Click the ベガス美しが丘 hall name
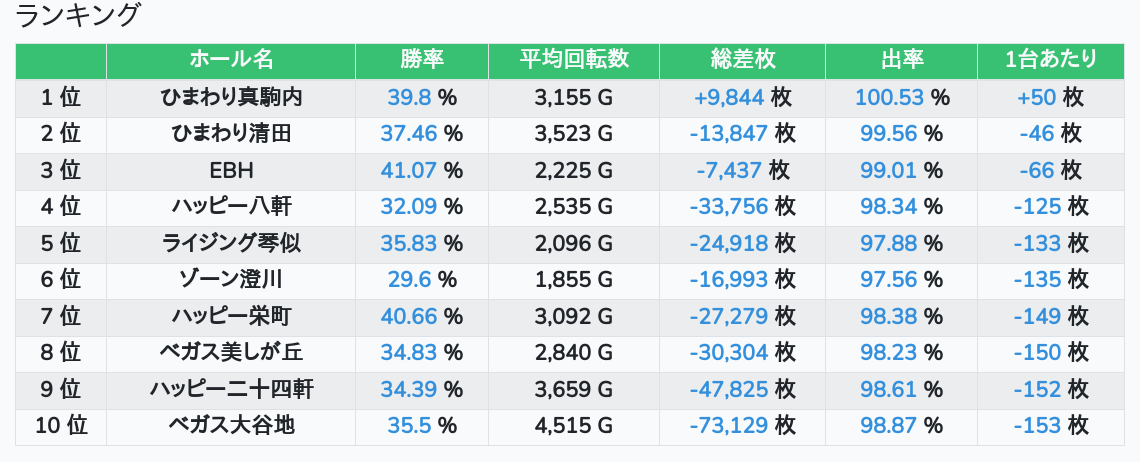 point(231,353)
